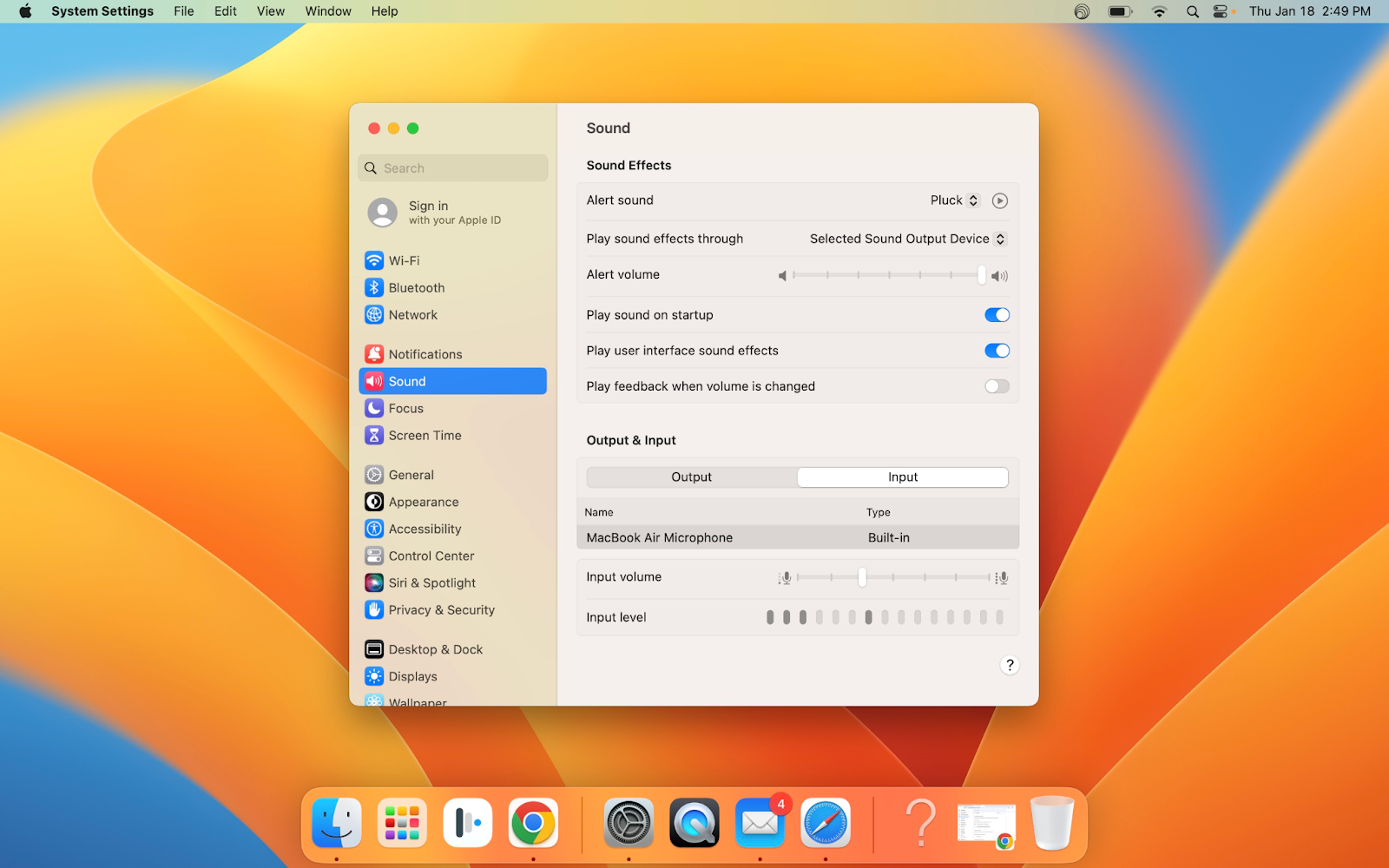Open the Help menu

pyautogui.click(x=385, y=11)
